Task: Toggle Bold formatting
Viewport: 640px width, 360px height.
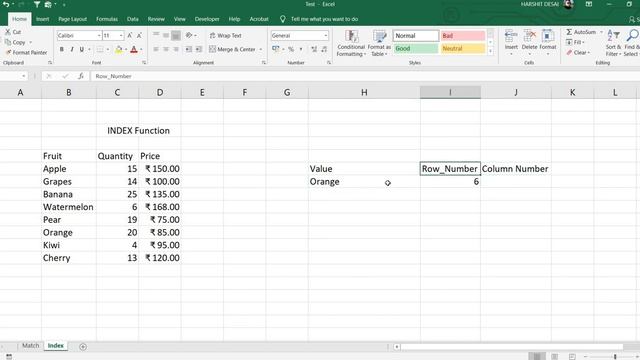Action: tap(62, 49)
